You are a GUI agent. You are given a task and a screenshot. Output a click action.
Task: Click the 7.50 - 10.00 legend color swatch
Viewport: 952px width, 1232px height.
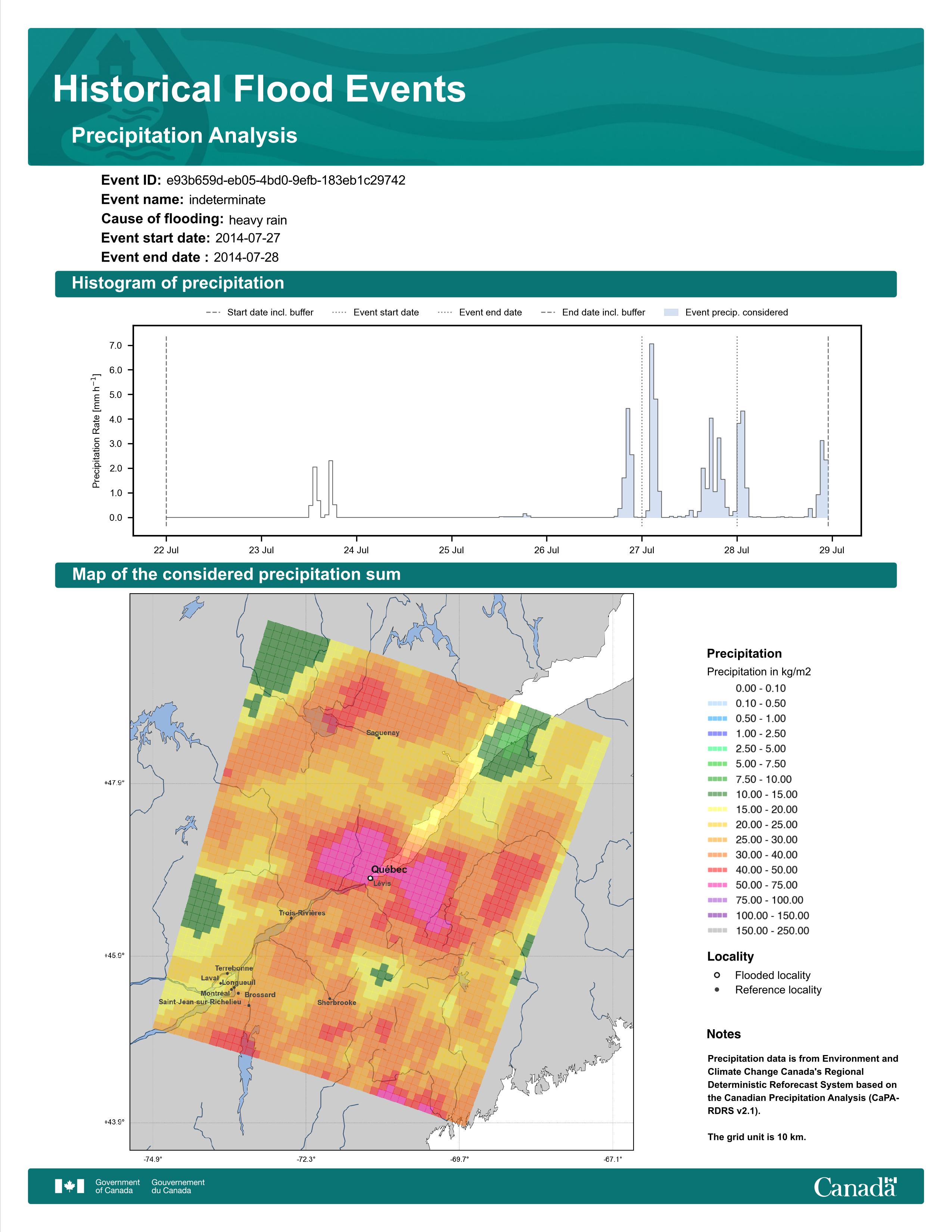(718, 779)
